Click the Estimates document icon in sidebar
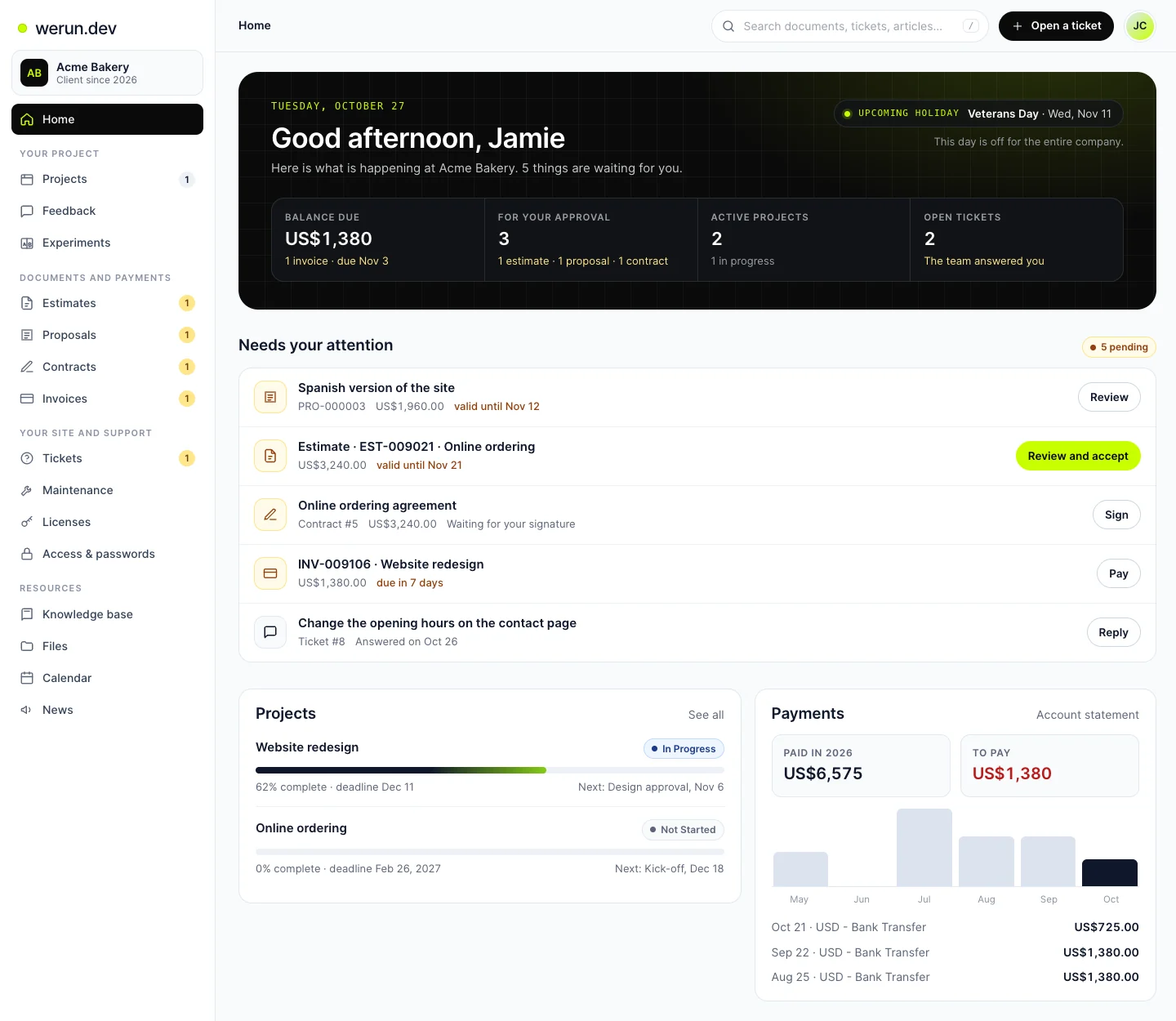Image resolution: width=1176 pixels, height=1021 pixels. click(x=27, y=303)
